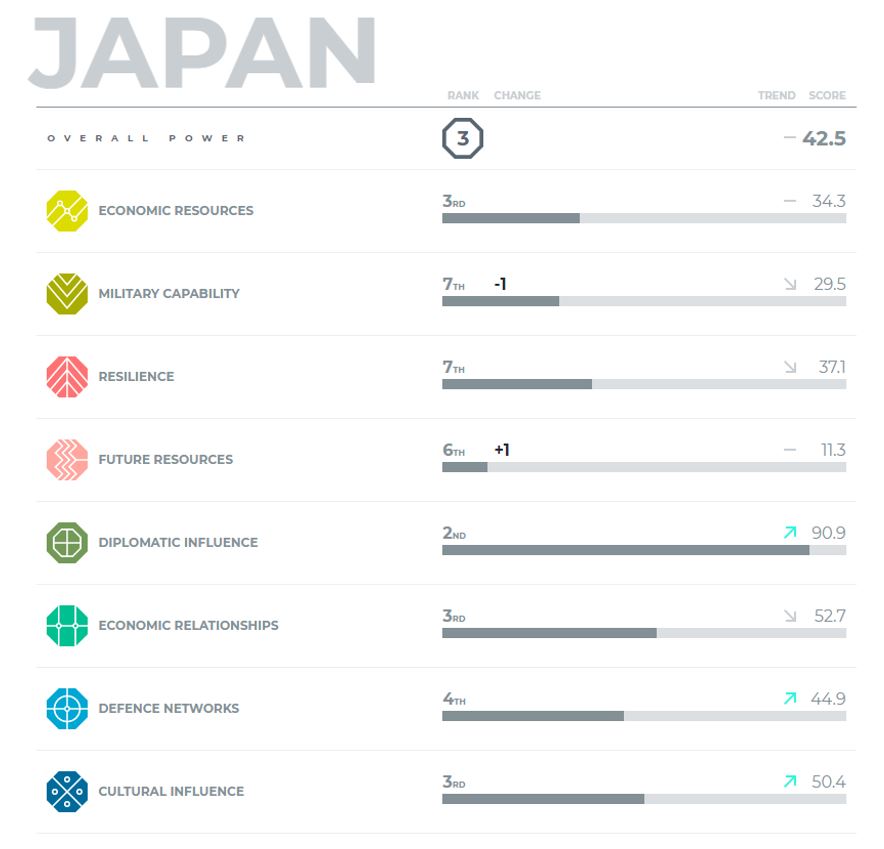Viewport: 884px width, 849px height.
Task: Select the blue Defence Networks icon
Action: coord(67,708)
